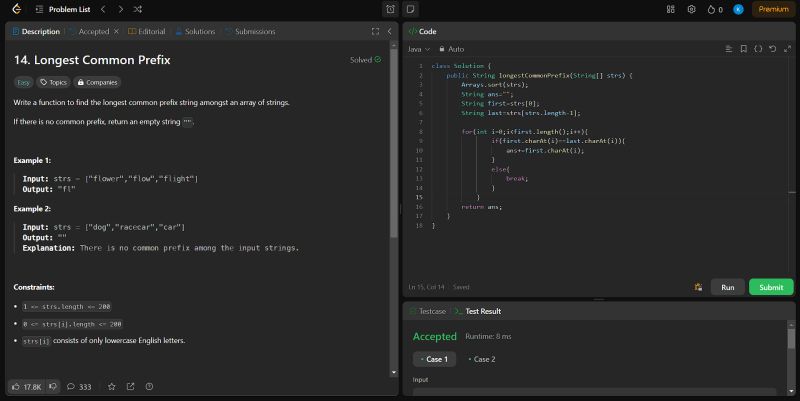
Task: Share the problem link icon
Action: click(x=131, y=387)
